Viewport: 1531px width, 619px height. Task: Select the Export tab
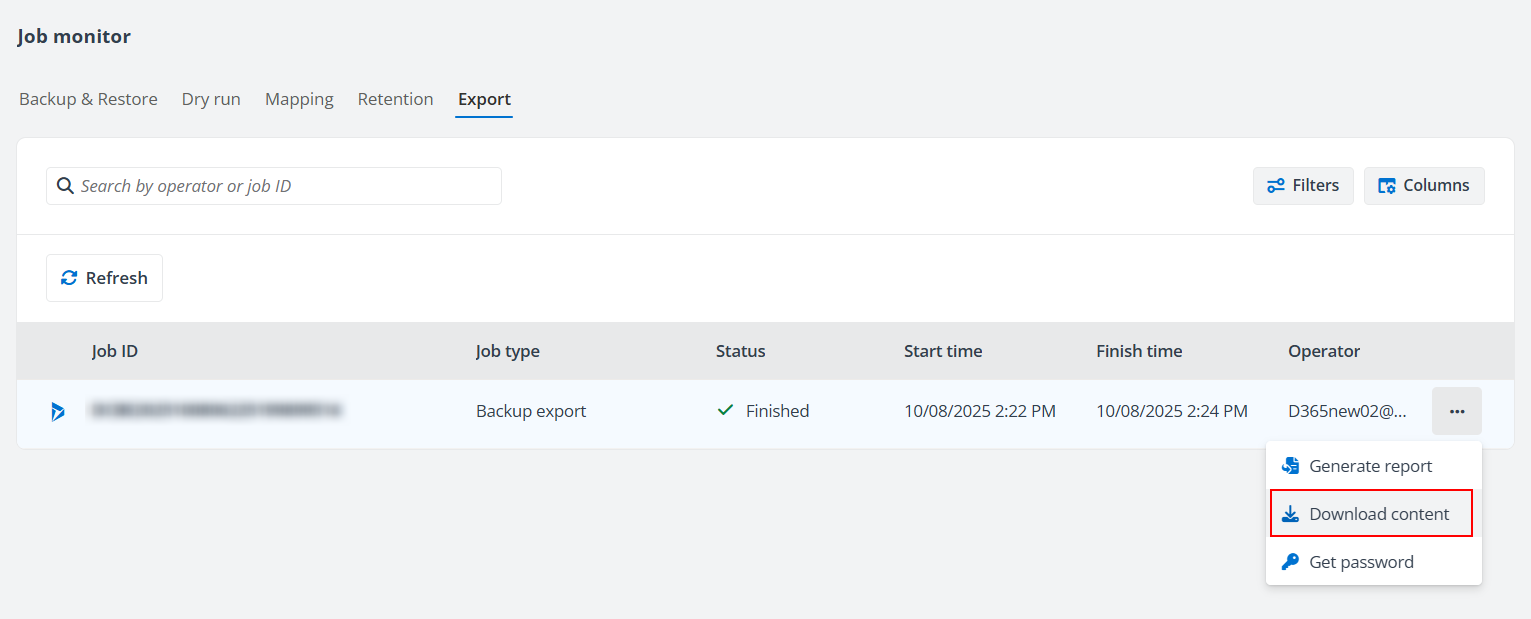coord(484,99)
